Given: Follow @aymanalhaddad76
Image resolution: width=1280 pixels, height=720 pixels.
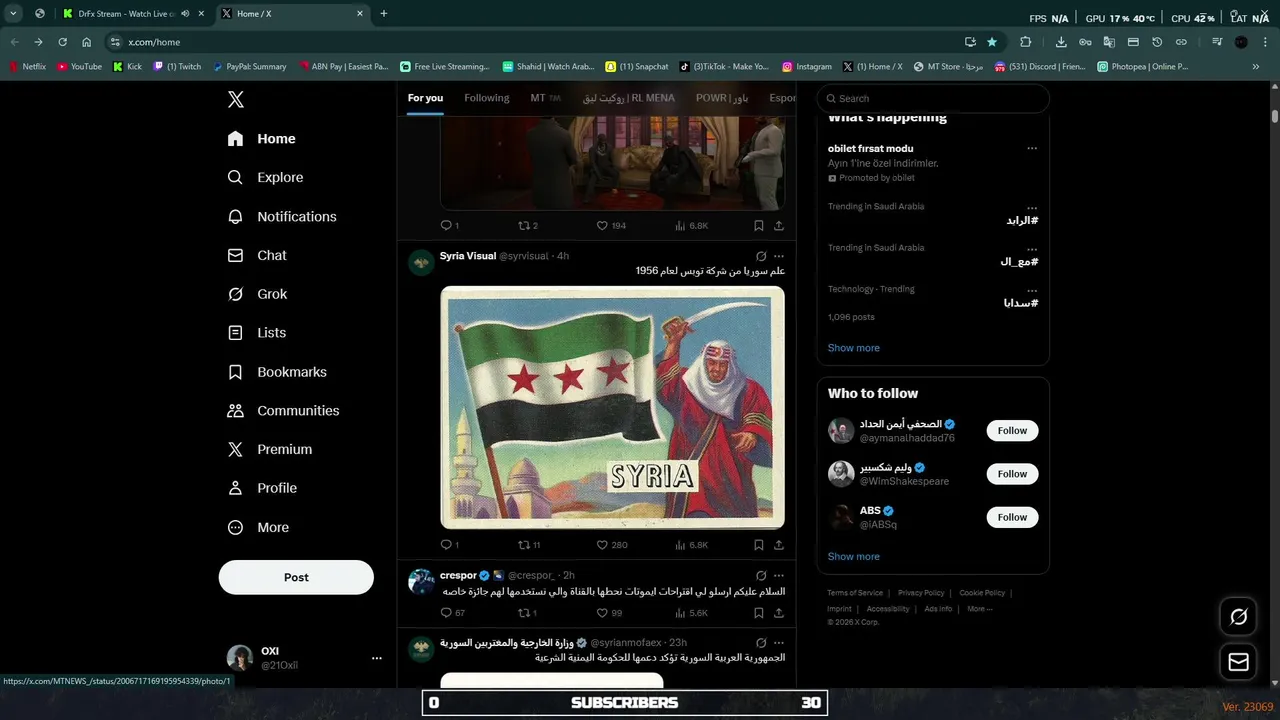Looking at the screenshot, I should pyautogui.click(x=1012, y=430).
